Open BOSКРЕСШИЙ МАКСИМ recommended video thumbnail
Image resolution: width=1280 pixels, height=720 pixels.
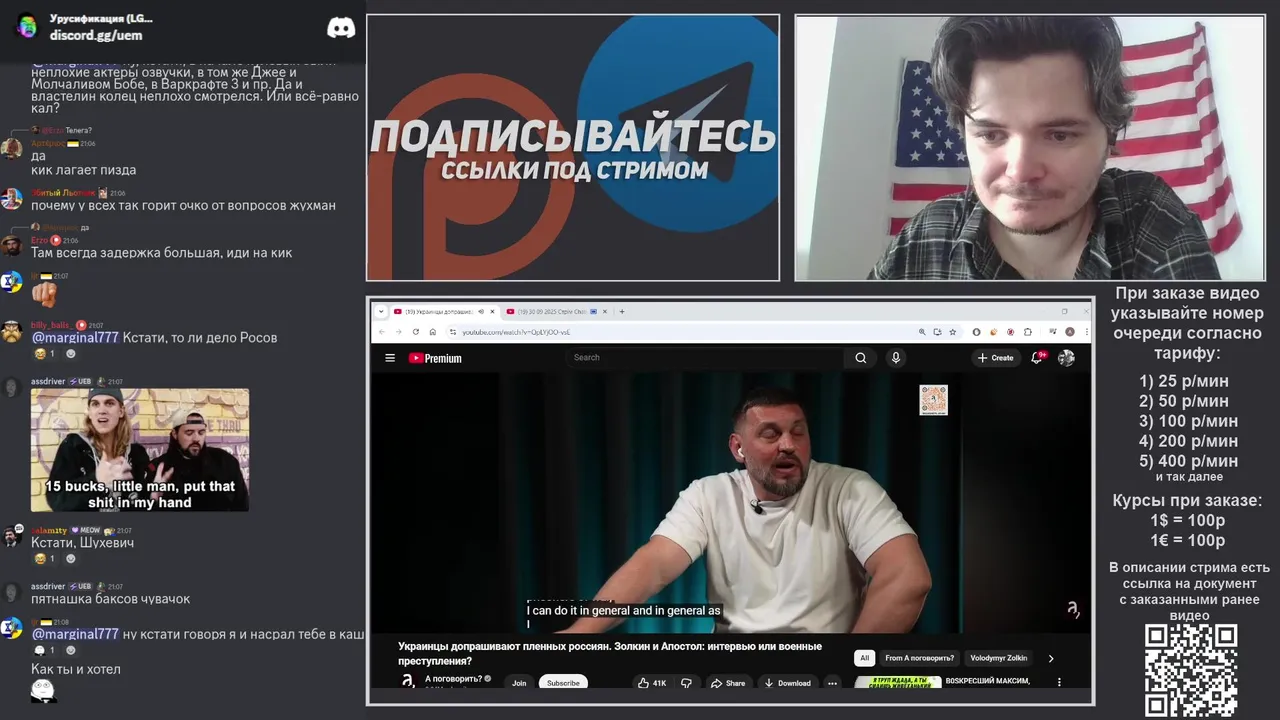(898, 683)
